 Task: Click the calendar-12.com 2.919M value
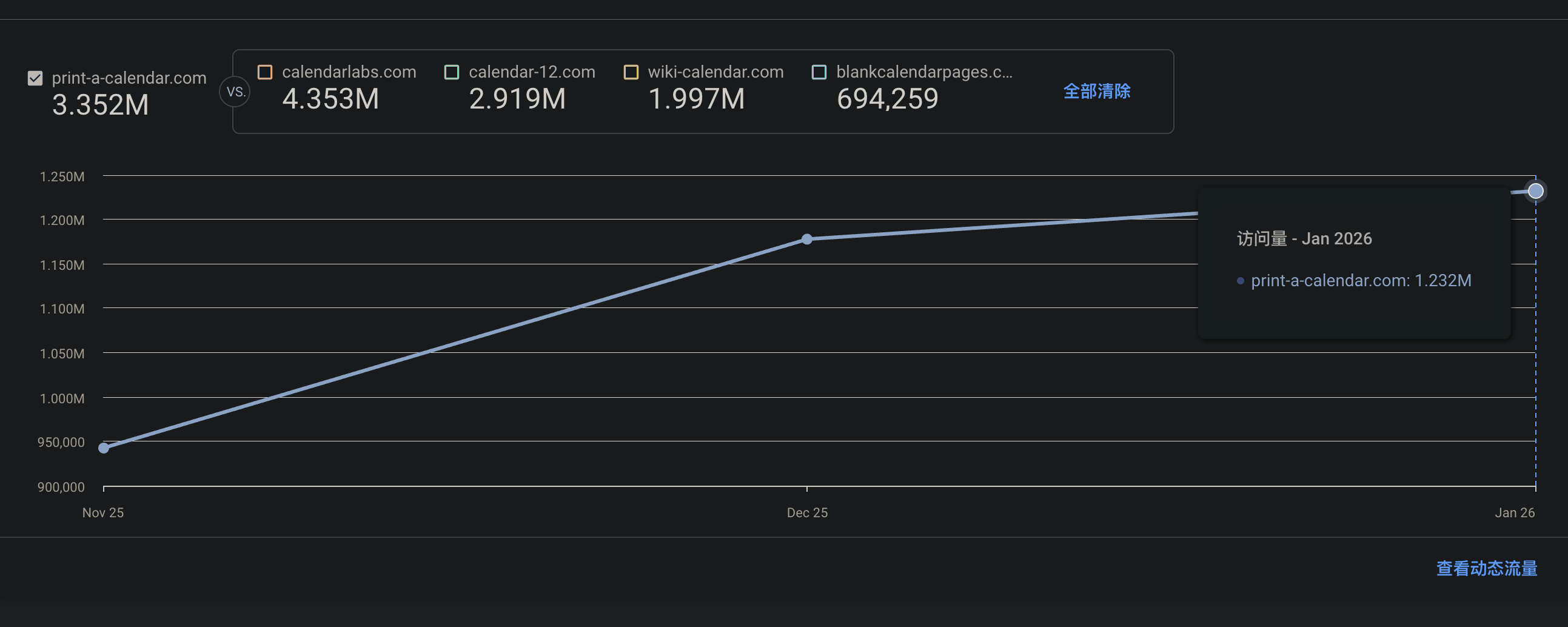[517, 99]
